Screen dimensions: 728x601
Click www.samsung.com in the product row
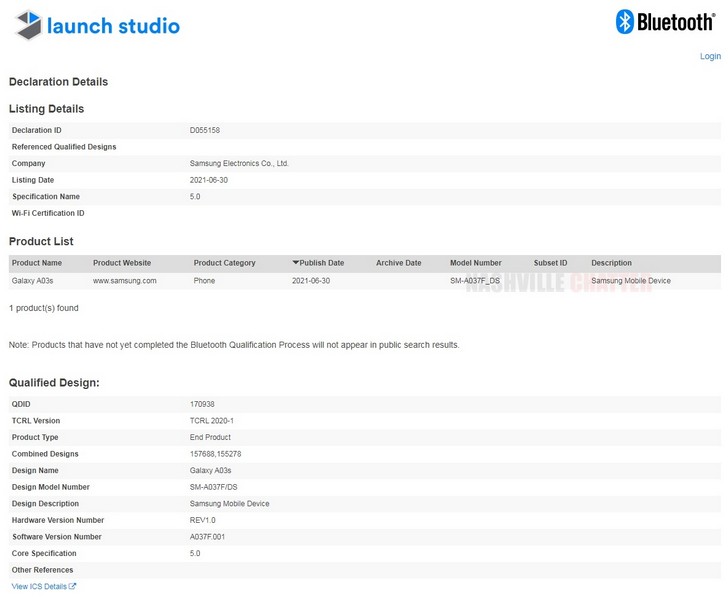(124, 281)
